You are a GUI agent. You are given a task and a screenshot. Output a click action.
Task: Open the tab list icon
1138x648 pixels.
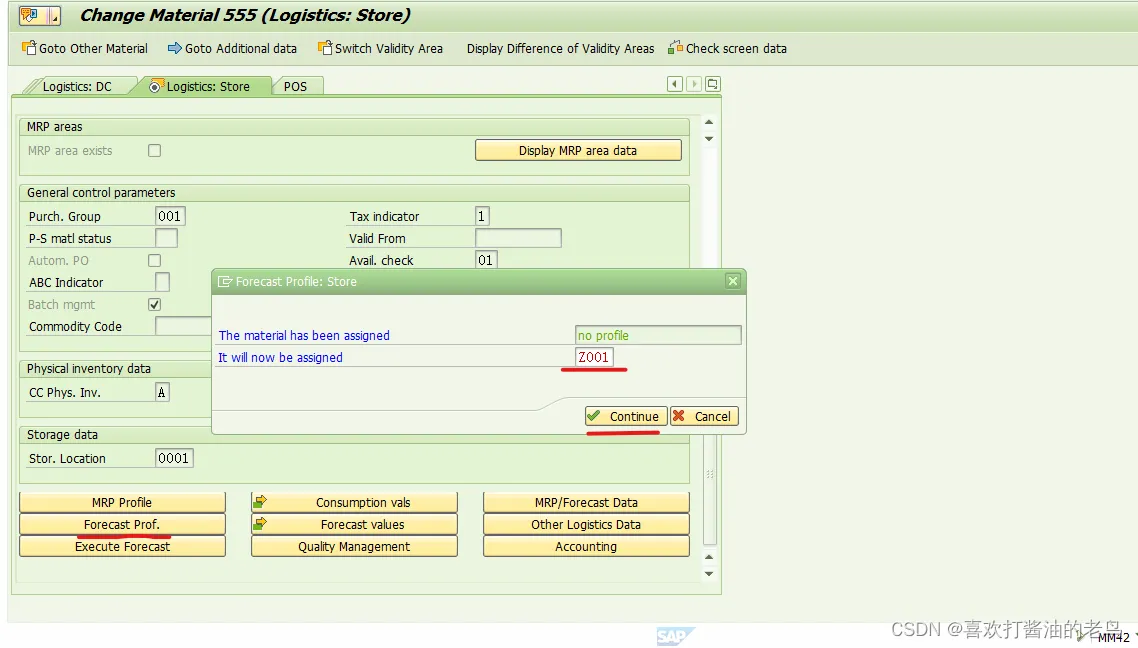click(713, 84)
